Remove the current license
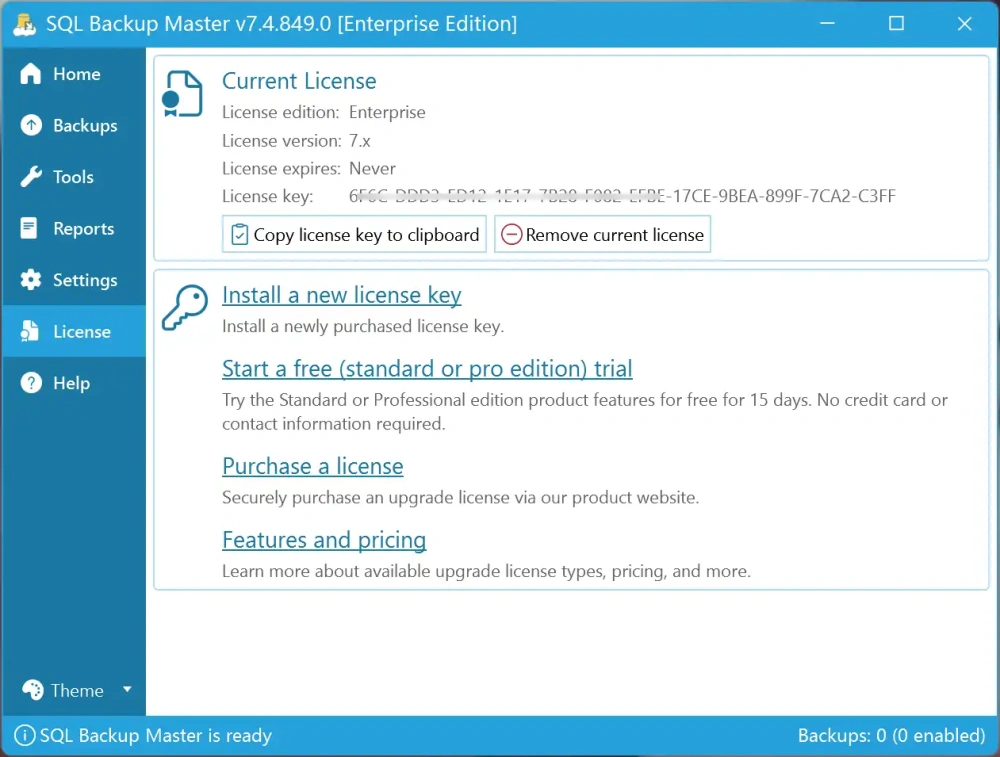This screenshot has width=1000, height=757. (602, 234)
